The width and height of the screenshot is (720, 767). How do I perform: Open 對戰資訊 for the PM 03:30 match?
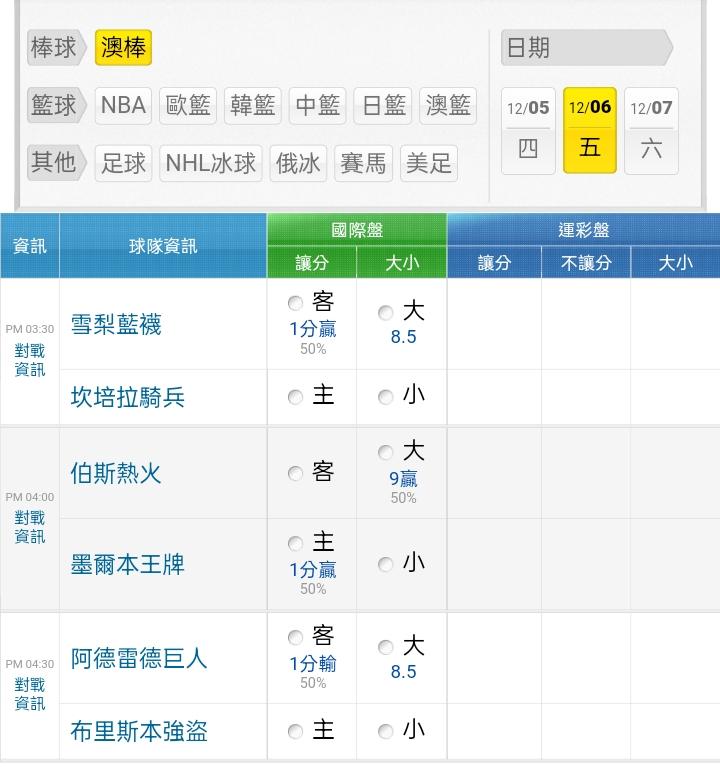coord(30,360)
